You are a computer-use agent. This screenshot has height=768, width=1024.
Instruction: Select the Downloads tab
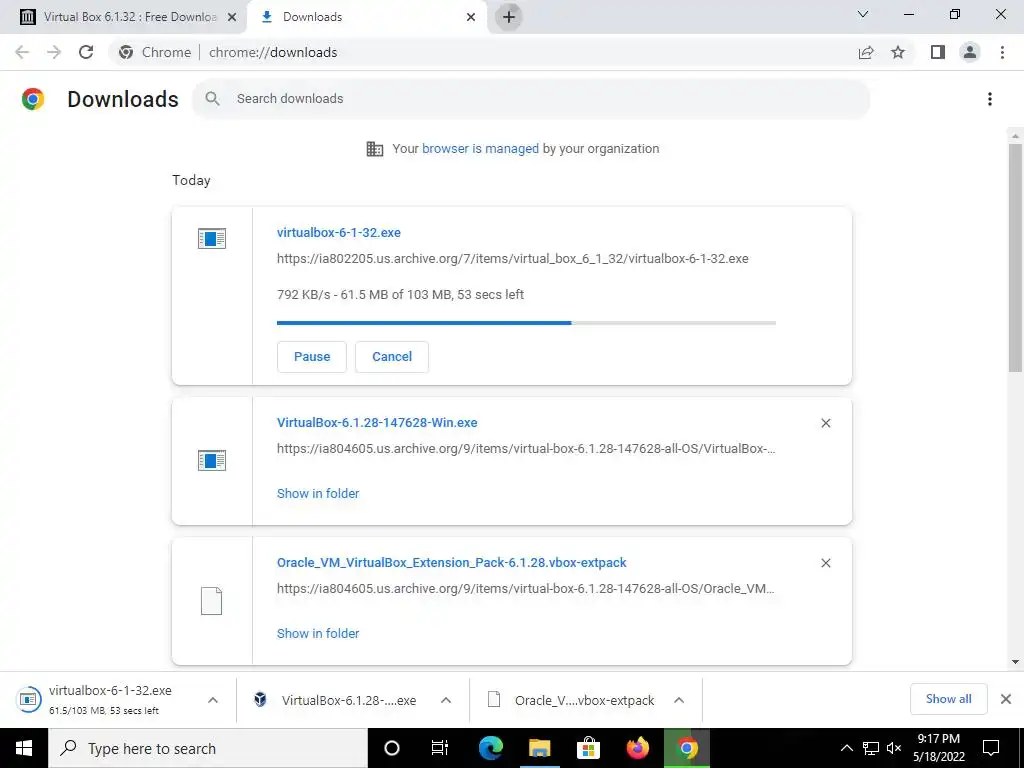tap(367, 17)
